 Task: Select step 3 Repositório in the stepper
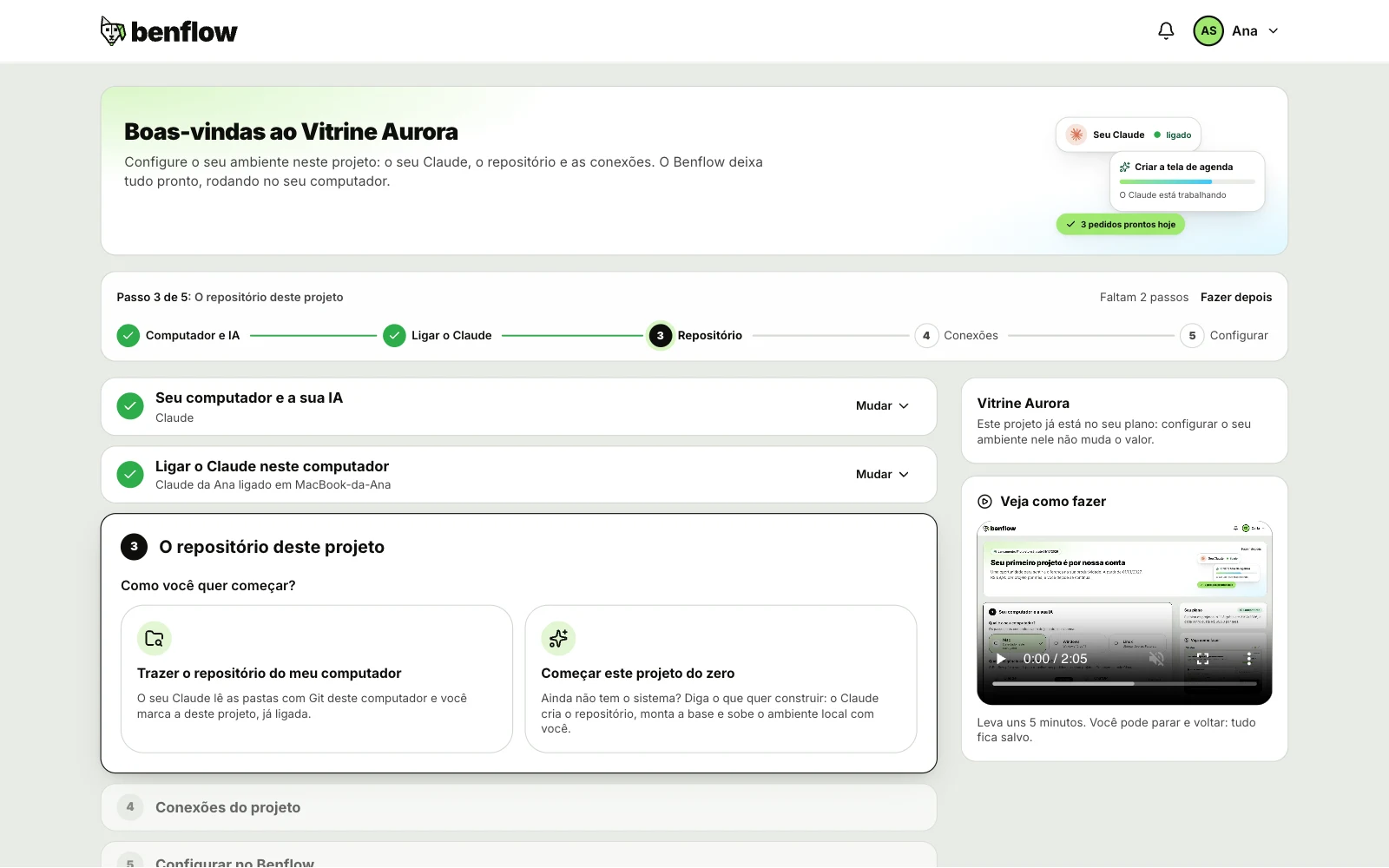tap(695, 336)
